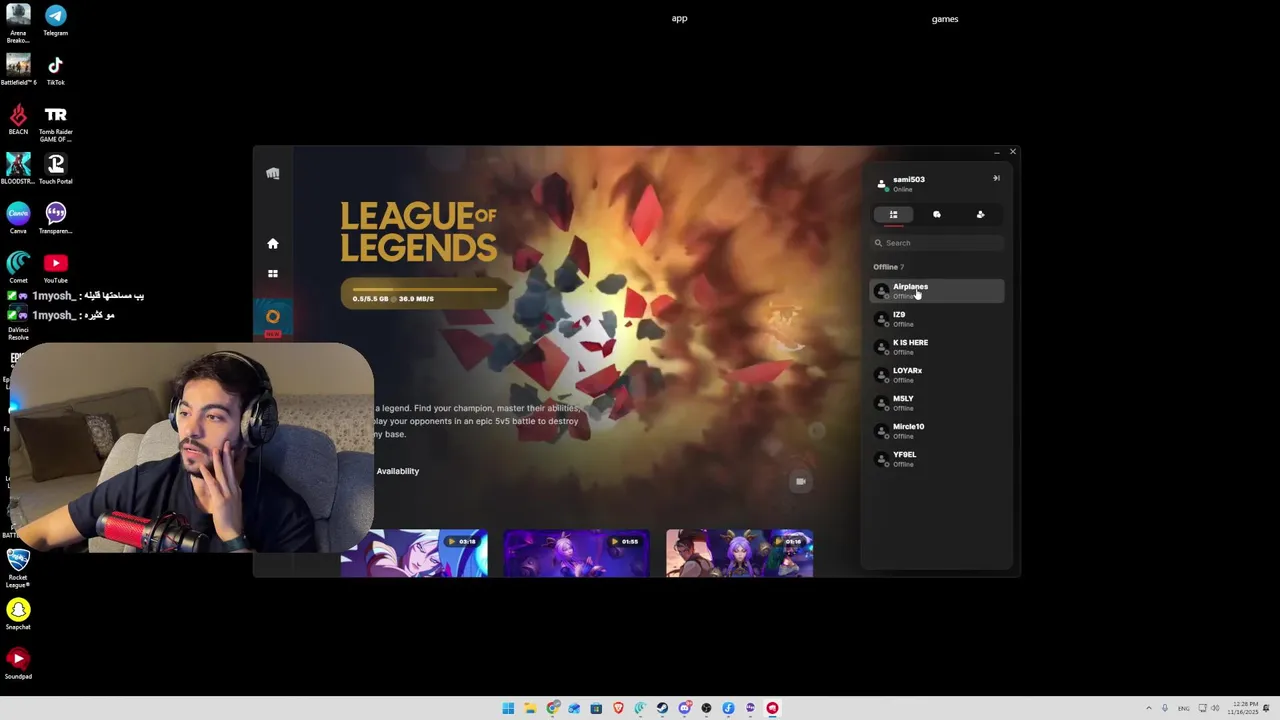
Task: Open ENG language input switcher
Action: (x=1184, y=708)
